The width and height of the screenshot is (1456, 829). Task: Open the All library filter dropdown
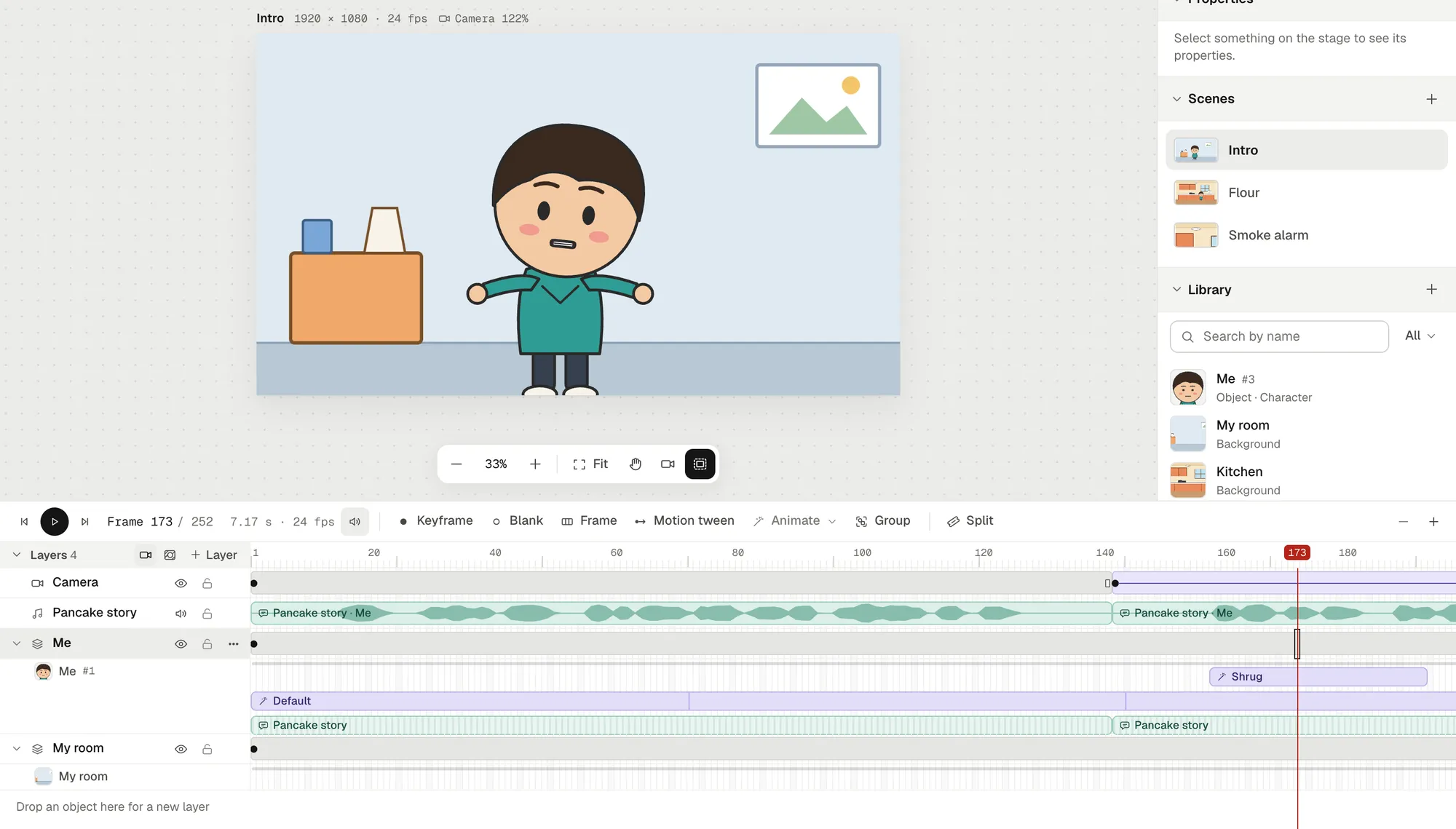tap(1420, 336)
